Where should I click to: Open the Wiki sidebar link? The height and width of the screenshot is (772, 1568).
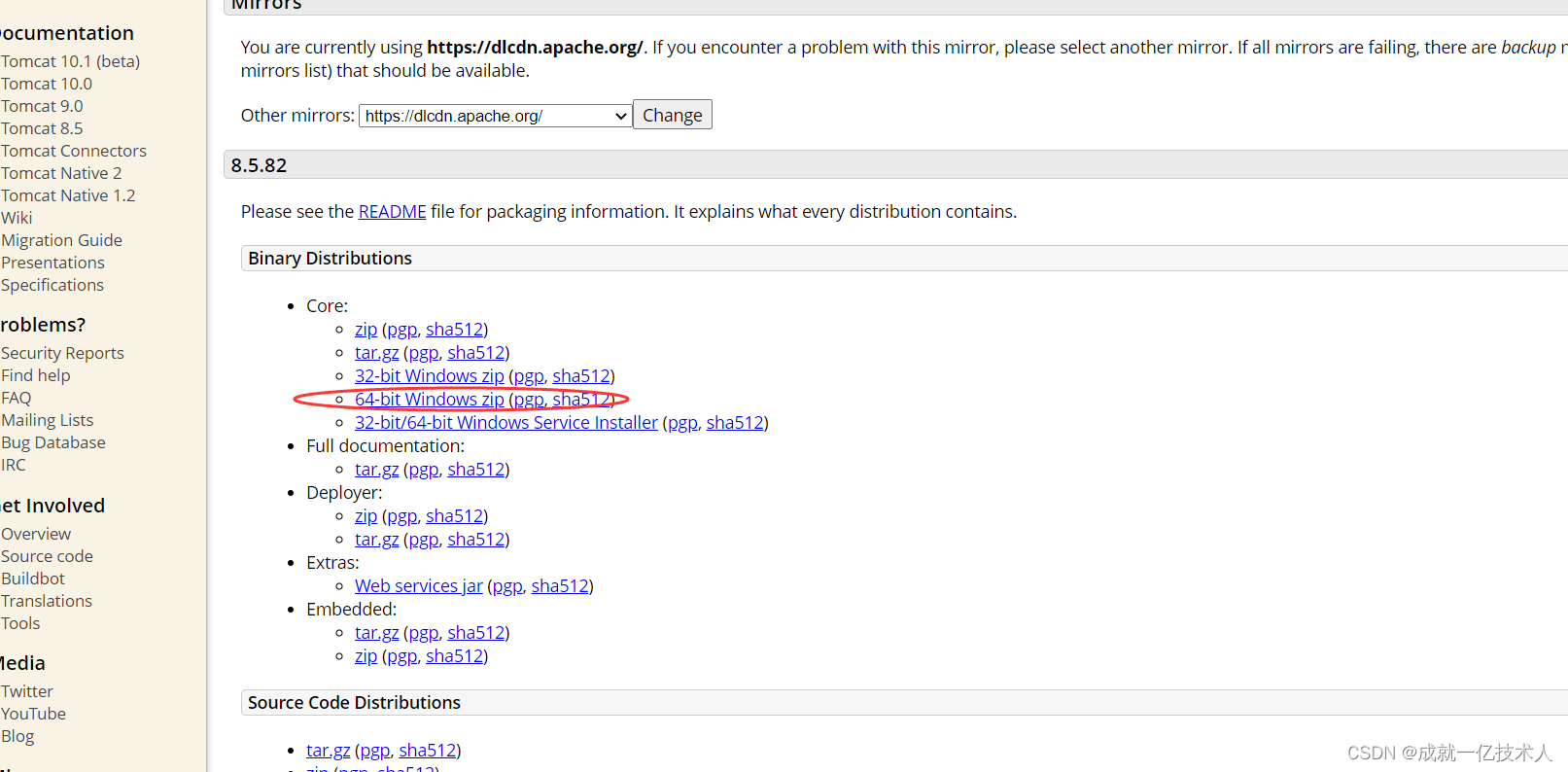(17, 218)
